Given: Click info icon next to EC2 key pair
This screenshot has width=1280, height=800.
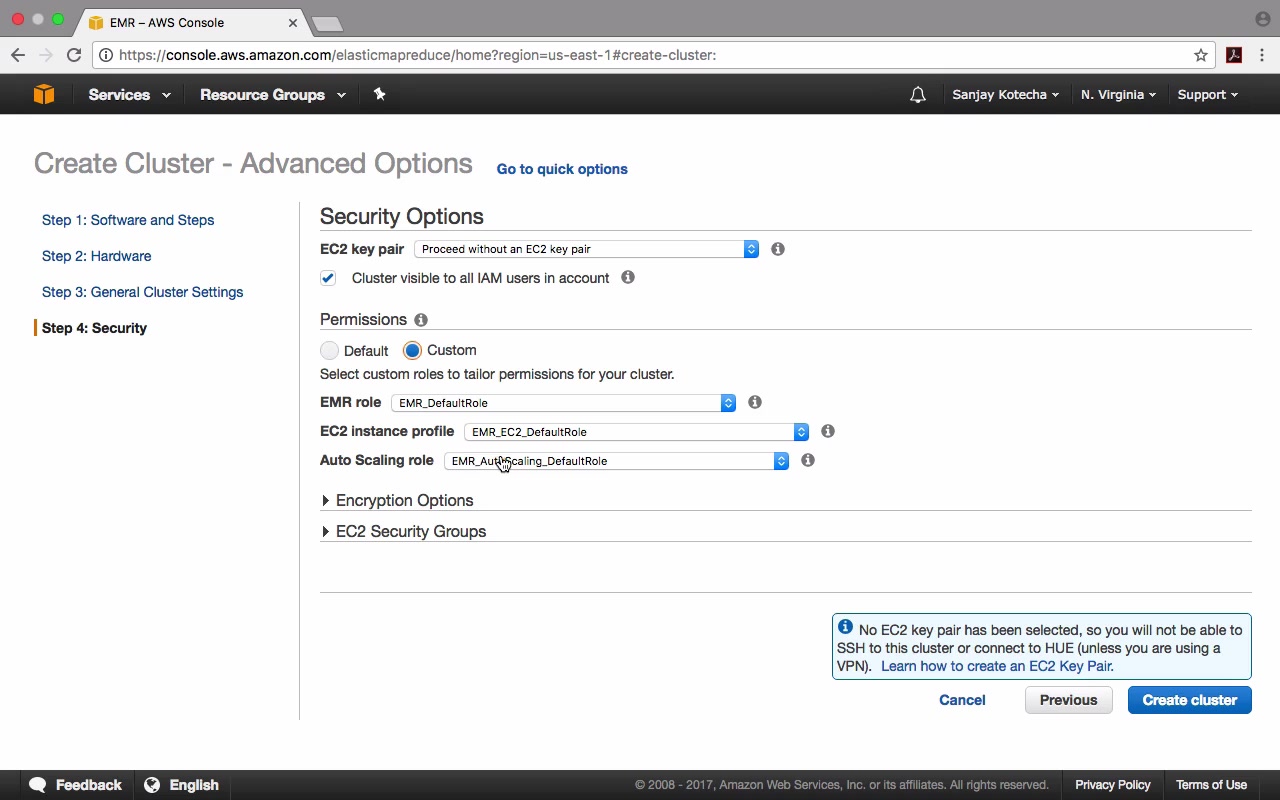Looking at the screenshot, I should (778, 249).
